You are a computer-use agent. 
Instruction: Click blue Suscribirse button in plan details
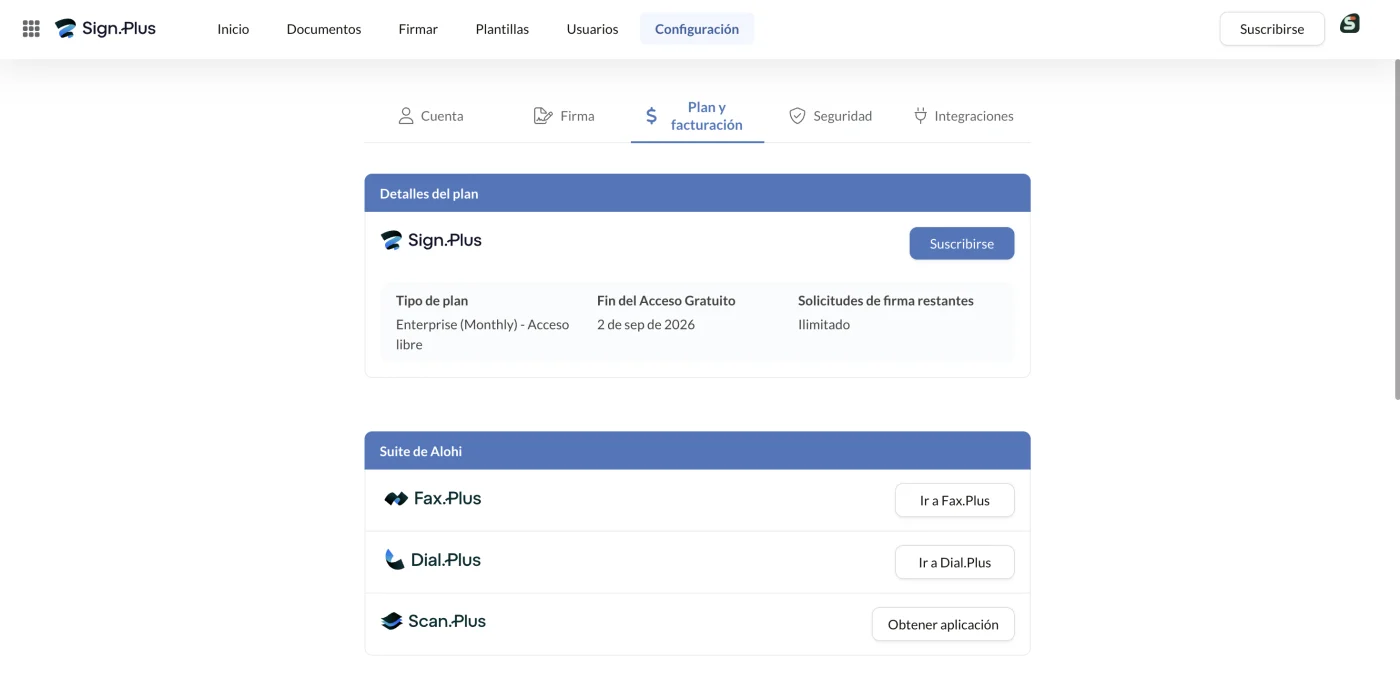962,243
